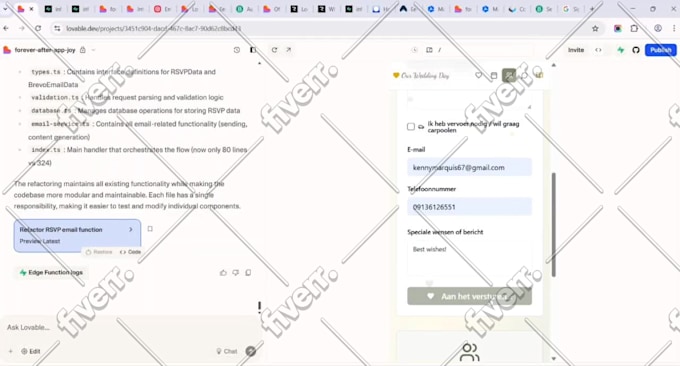The height and width of the screenshot is (366, 680).
Task: Click the Our Wedding Day logo
Action: point(421,75)
